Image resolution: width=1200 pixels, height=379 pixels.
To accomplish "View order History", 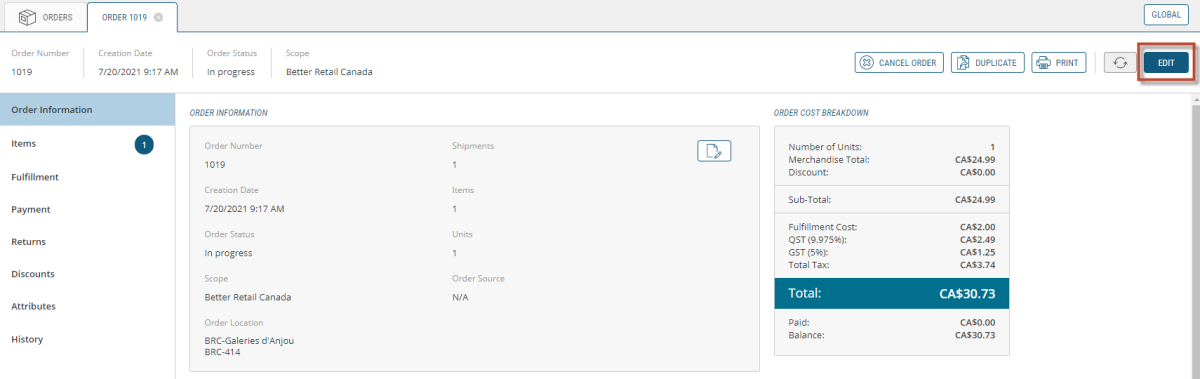I will [87, 339].
